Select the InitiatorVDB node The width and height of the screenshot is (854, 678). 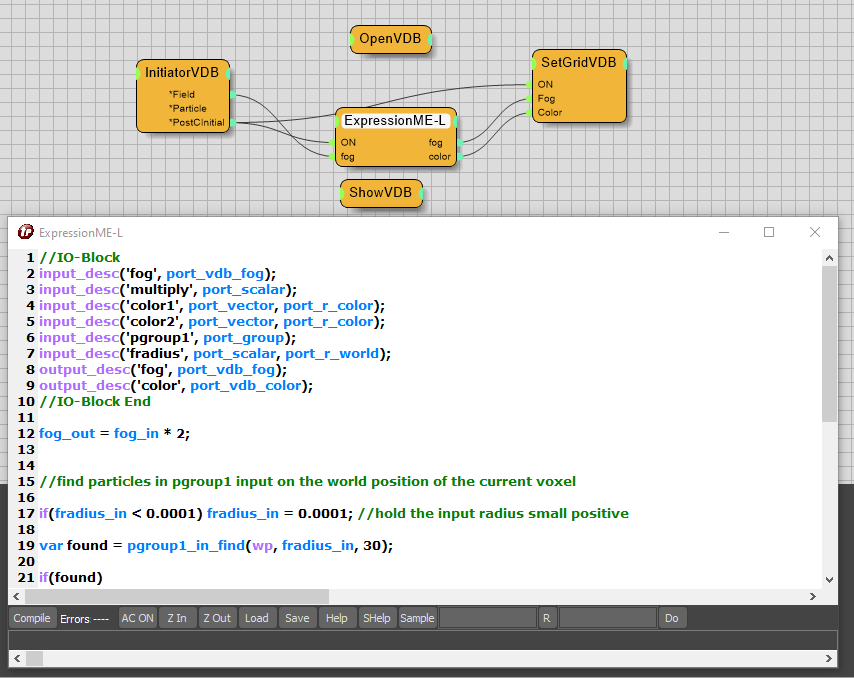[182, 73]
